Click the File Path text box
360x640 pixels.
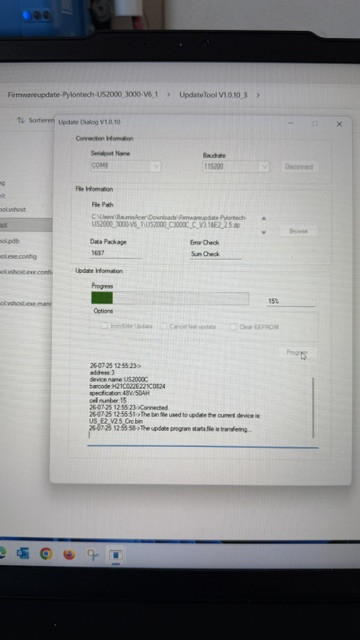coord(174,222)
